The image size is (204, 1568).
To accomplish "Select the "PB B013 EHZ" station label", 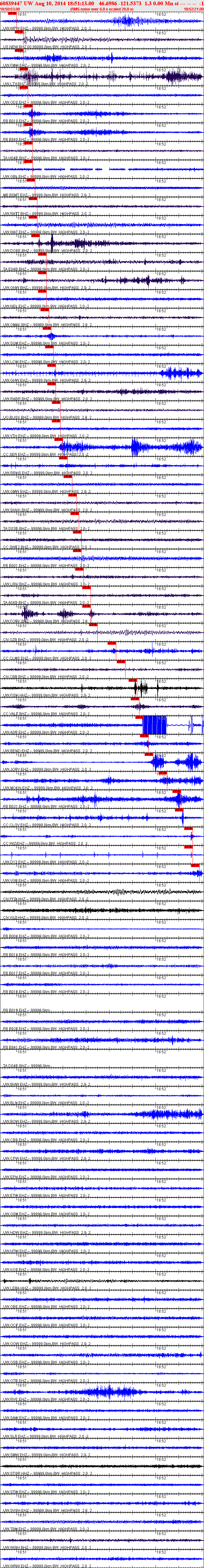I will pyautogui.click(x=15, y=121).
